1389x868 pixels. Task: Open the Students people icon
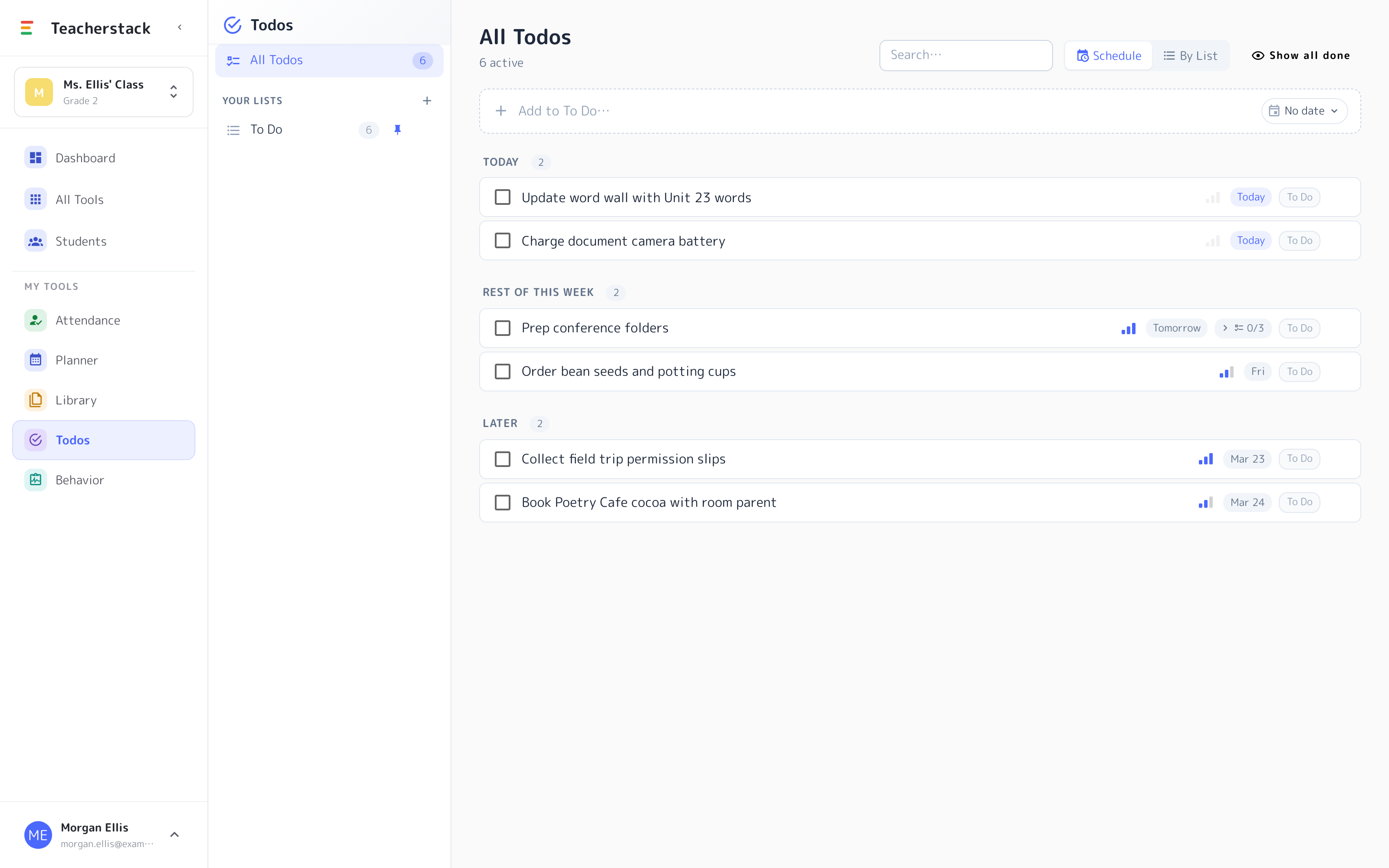36,241
